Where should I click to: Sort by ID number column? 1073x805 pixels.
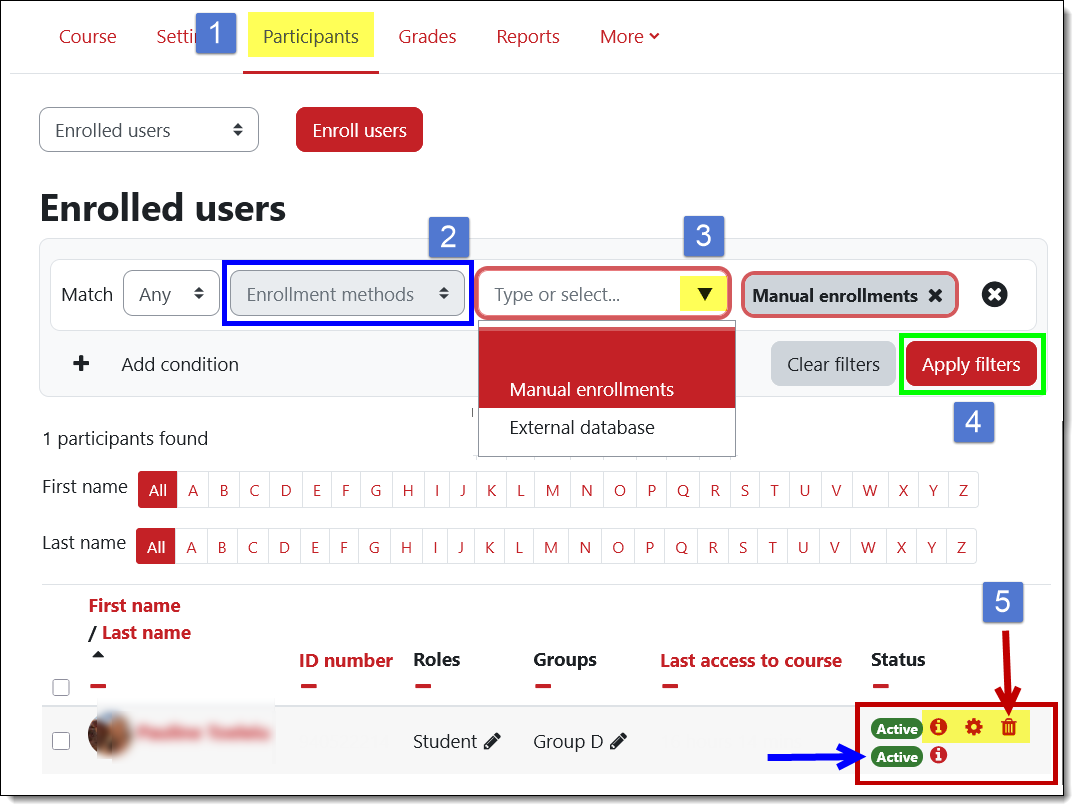(345, 661)
